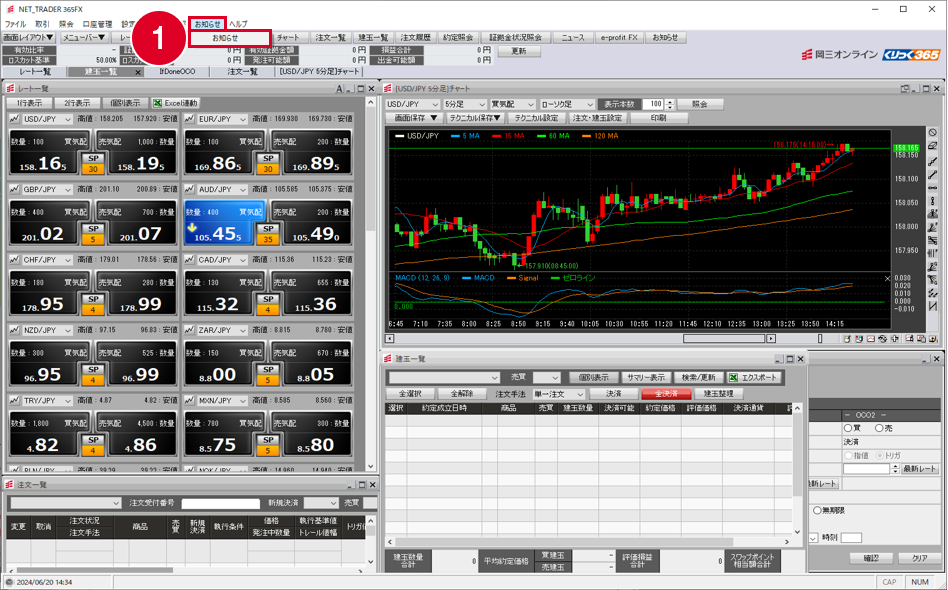The height and width of the screenshot is (590, 948).
Task: Close the MACD sub-chart with its X
Action: pos(887,278)
